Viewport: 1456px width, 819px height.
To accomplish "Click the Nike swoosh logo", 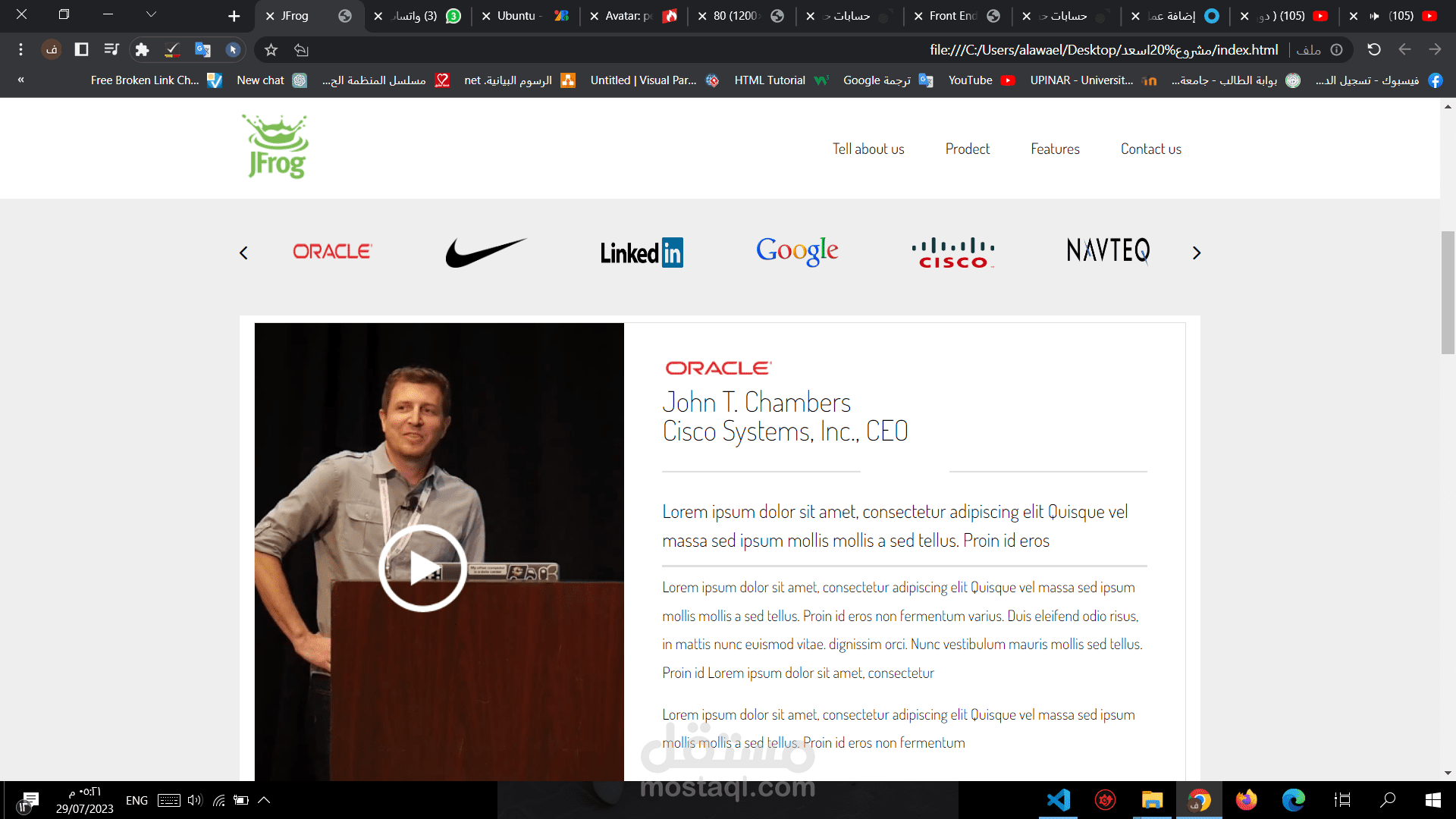I will 486,253.
